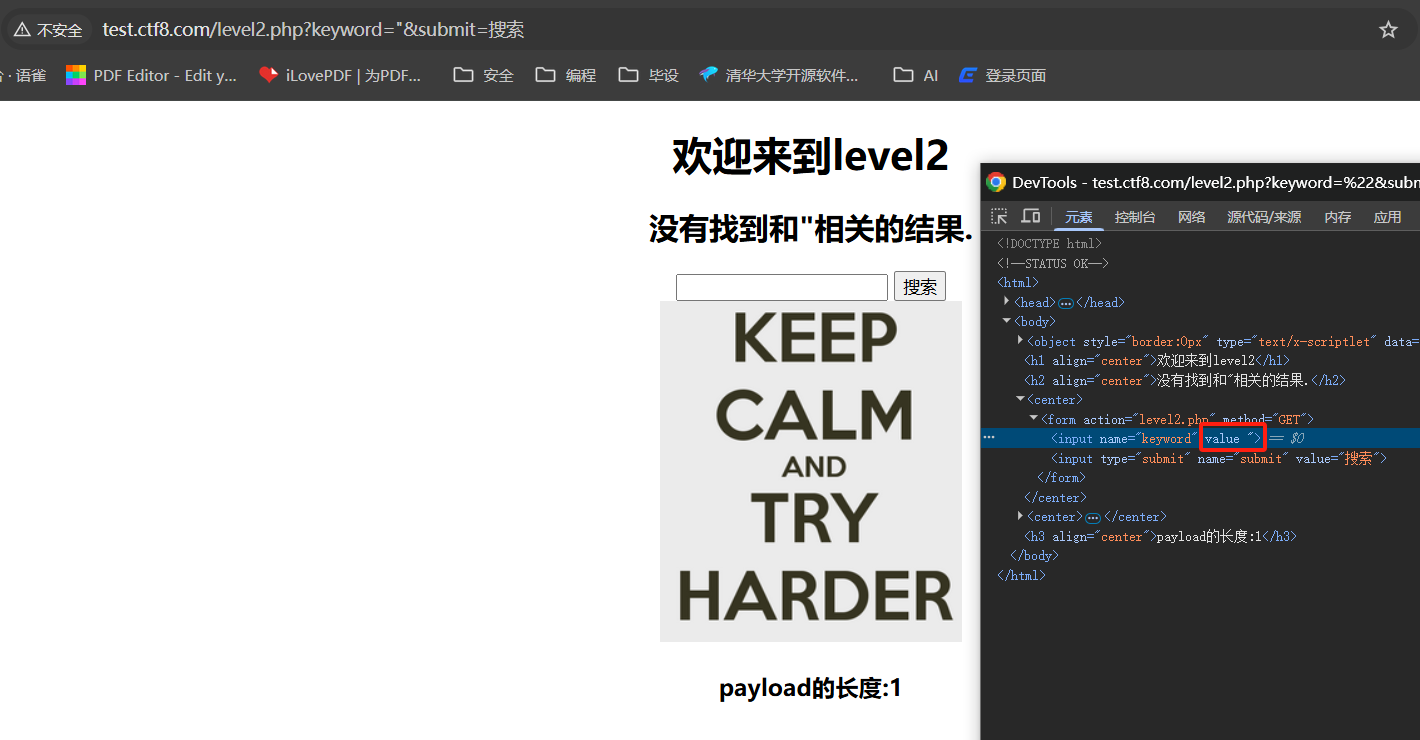Switch to the 内存 tab in DevTools
Image resolution: width=1420 pixels, height=740 pixels.
pos(1337,217)
